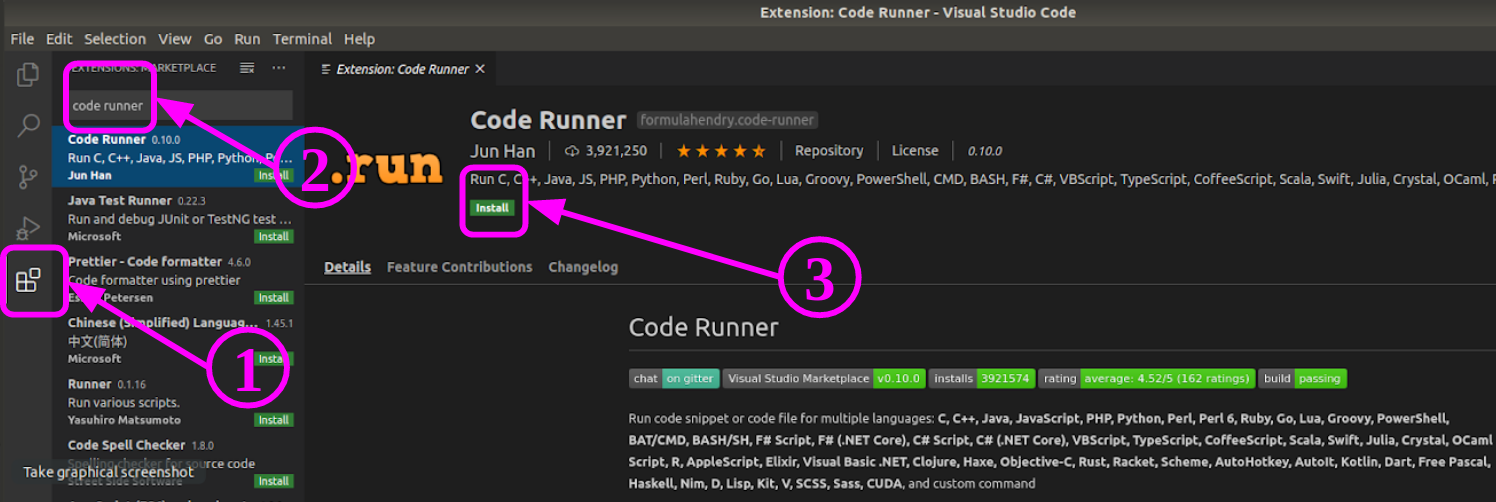Click the publisher name Jun Han in header

(x=503, y=151)
